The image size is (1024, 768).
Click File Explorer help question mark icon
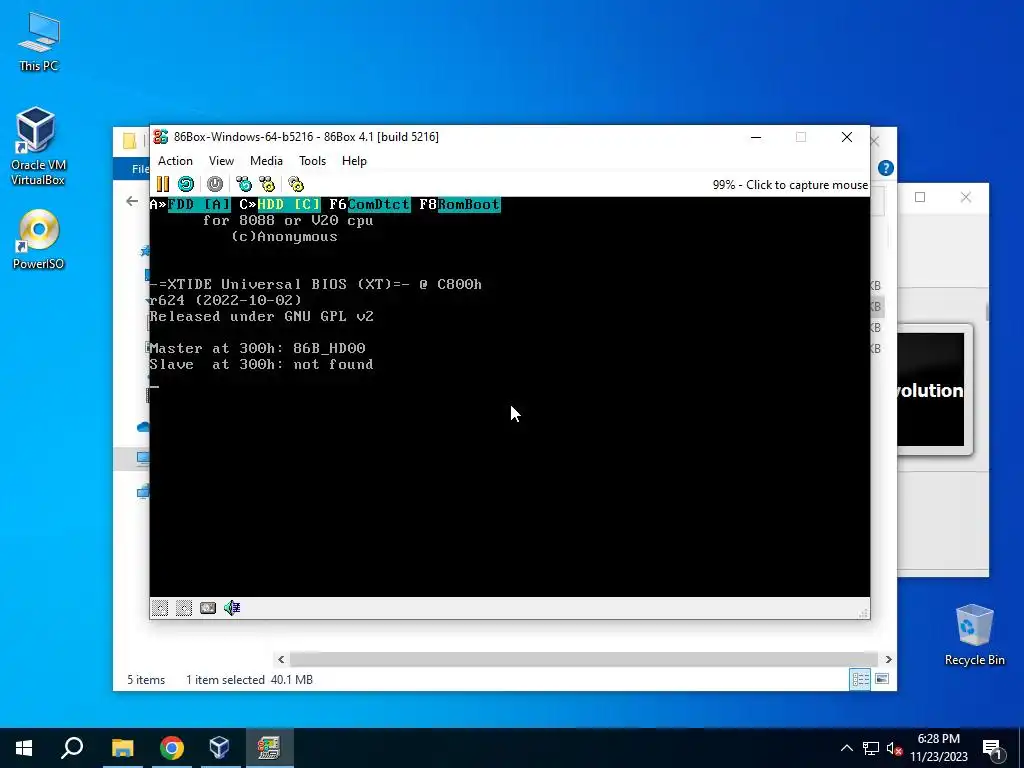(x=886, y=168)
